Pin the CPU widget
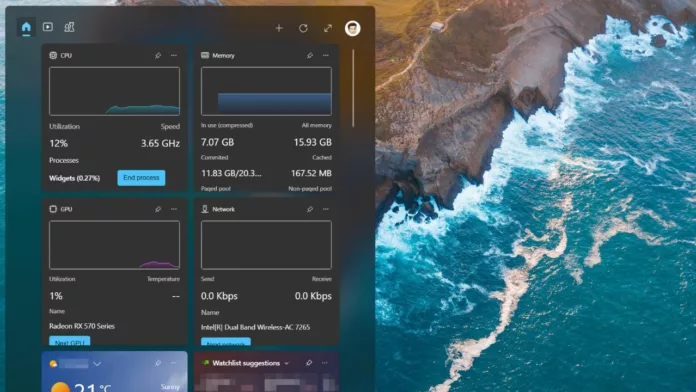 pyautogui.click(x=158, y=55)
